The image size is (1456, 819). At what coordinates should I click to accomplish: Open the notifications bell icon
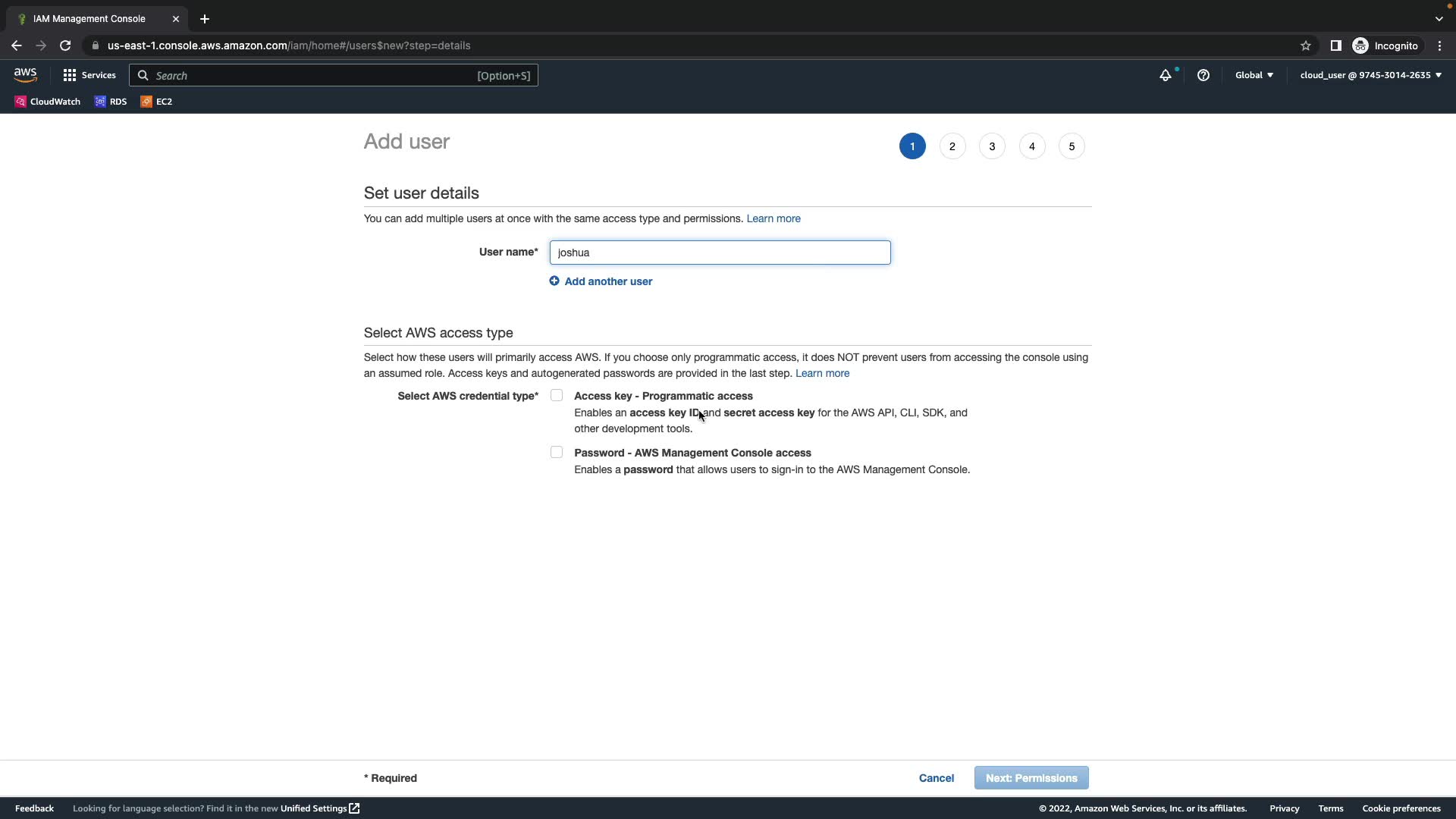click(1165, 75)
